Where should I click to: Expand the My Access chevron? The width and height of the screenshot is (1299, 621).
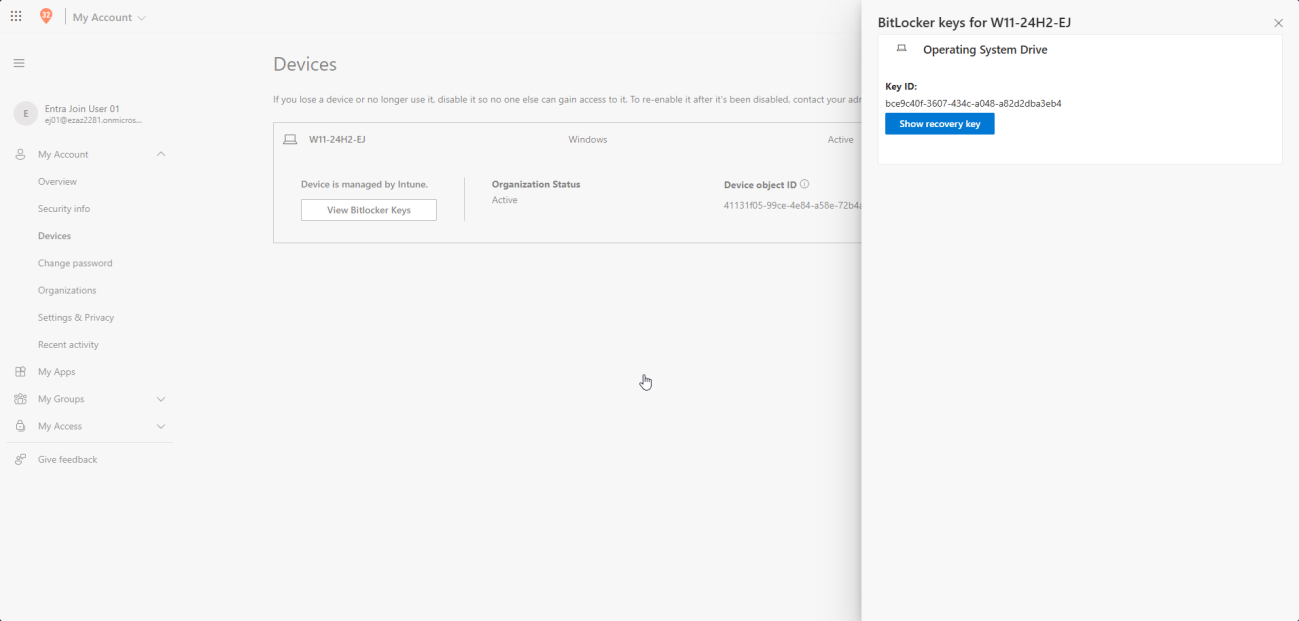(161, 426)
